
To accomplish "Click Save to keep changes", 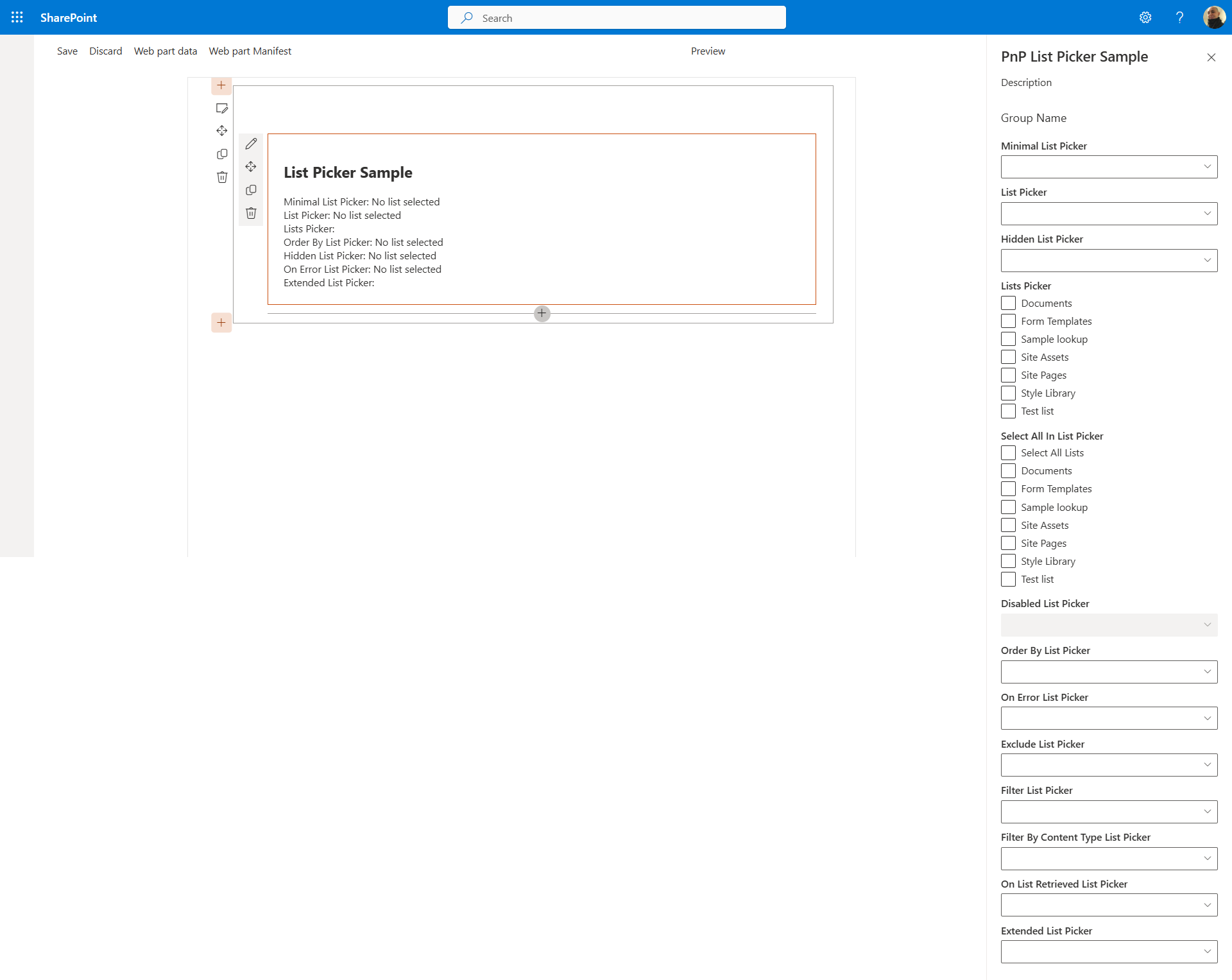I will pos(67,51).
